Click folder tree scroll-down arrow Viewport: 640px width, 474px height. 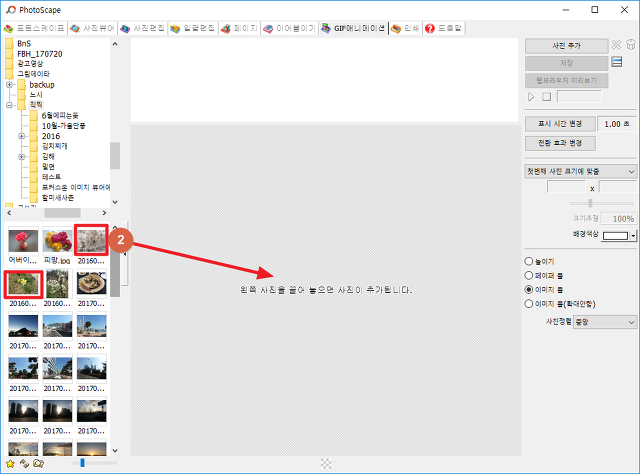point(115,202)
